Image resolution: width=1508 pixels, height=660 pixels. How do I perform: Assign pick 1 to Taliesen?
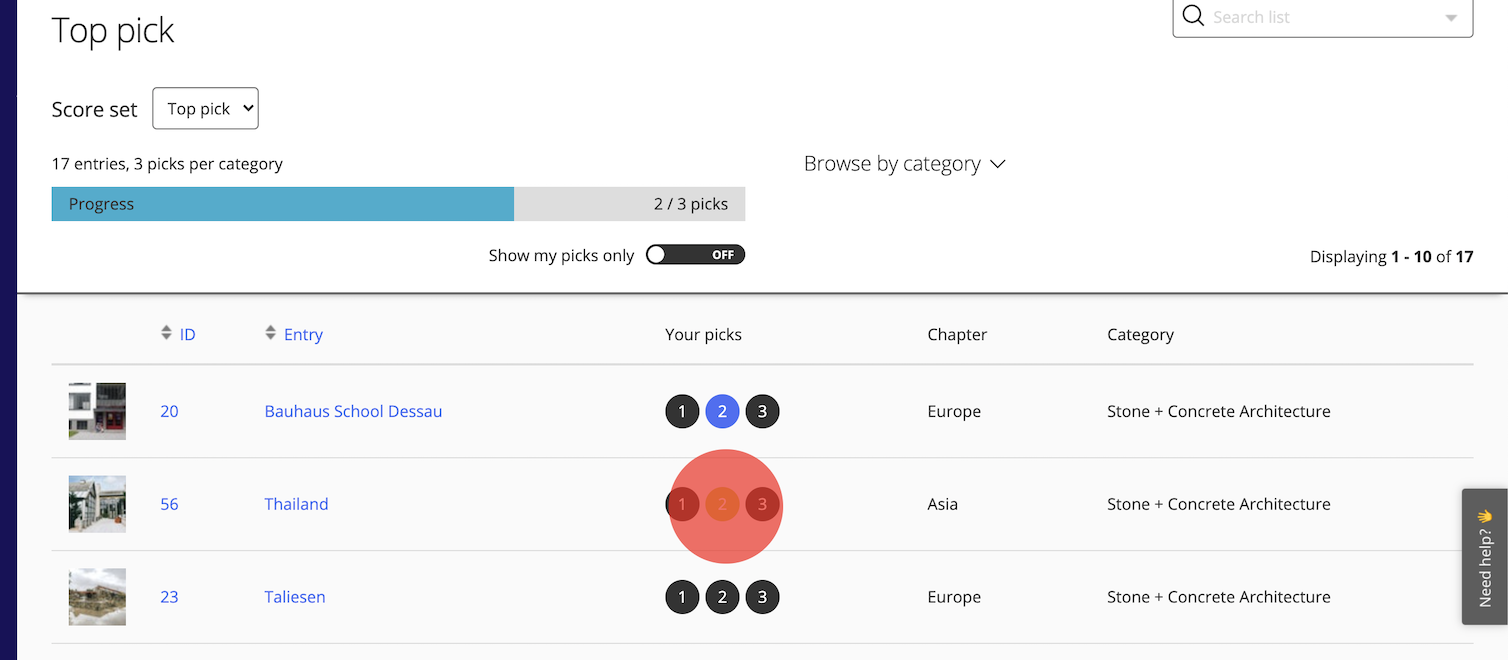point(682,597)
